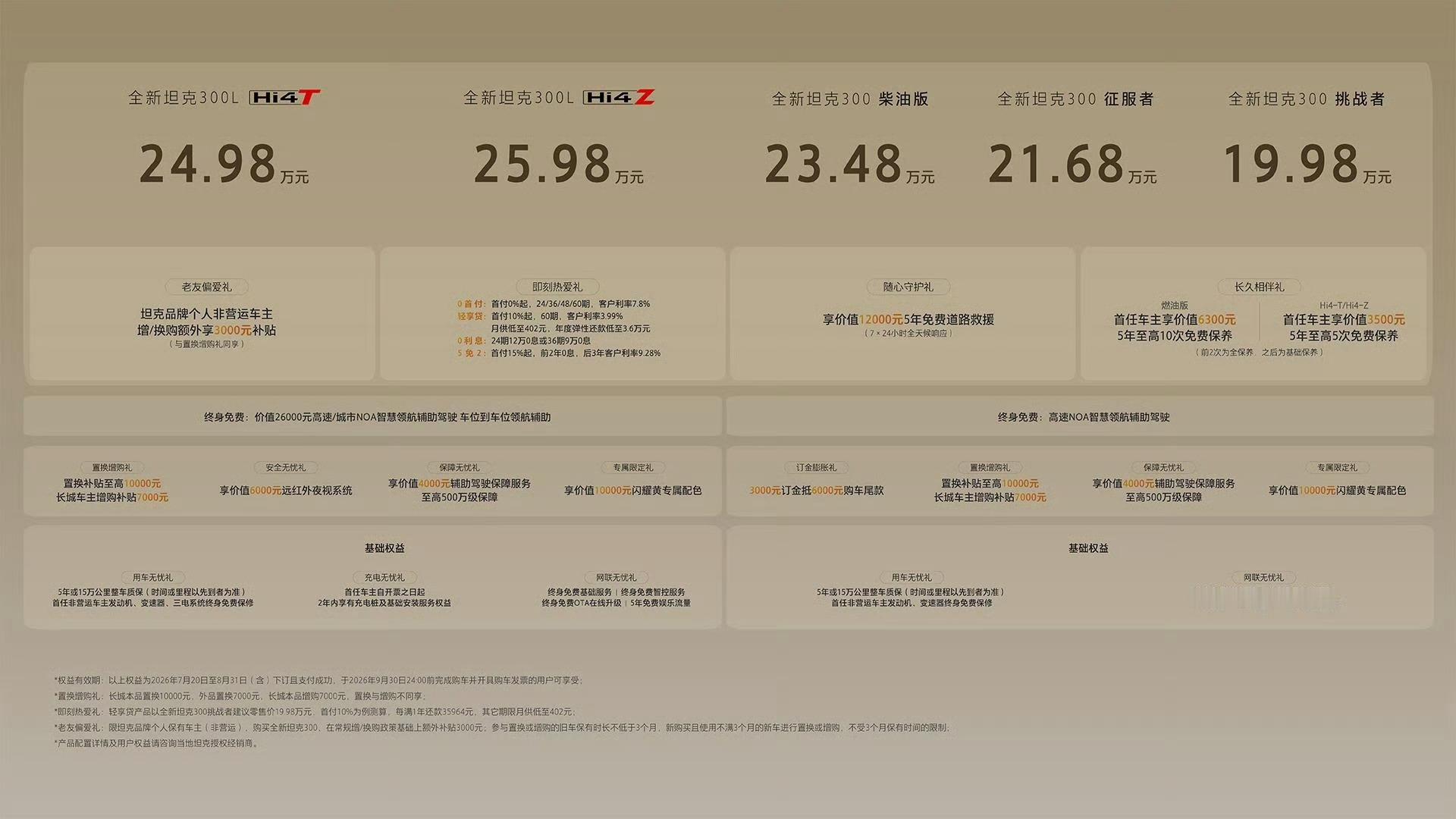Screen dimensions: 1456x819
Task: Select the 全新坦克300L title beside Hi4T
Action: [x=184, y=98]
